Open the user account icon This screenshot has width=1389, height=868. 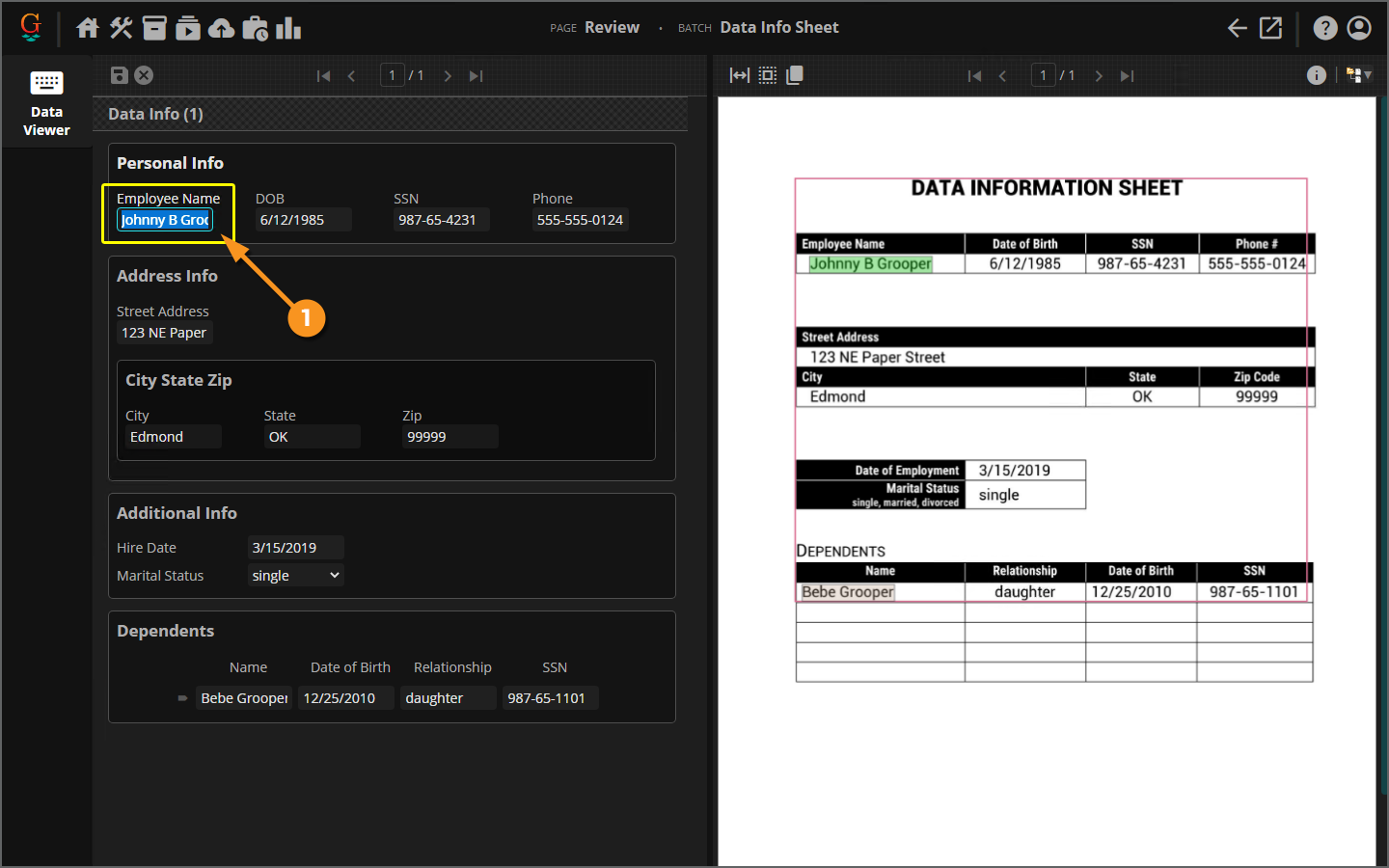1359,28
